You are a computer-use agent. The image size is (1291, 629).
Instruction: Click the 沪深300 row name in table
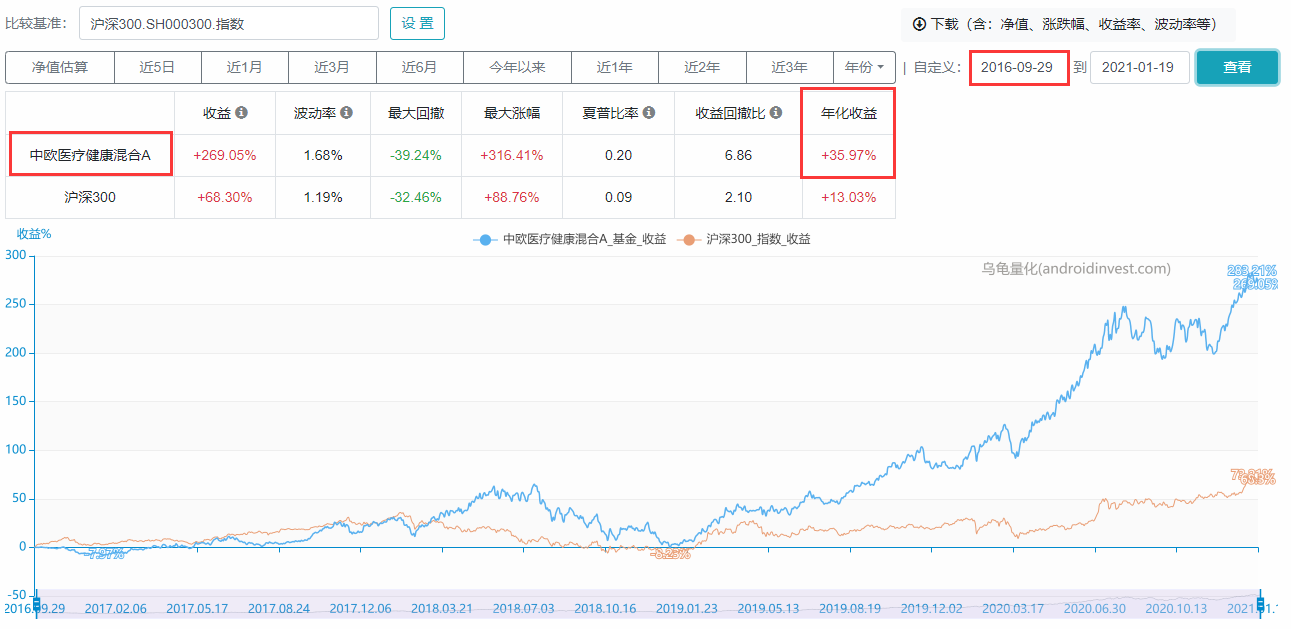coord(90,197)
